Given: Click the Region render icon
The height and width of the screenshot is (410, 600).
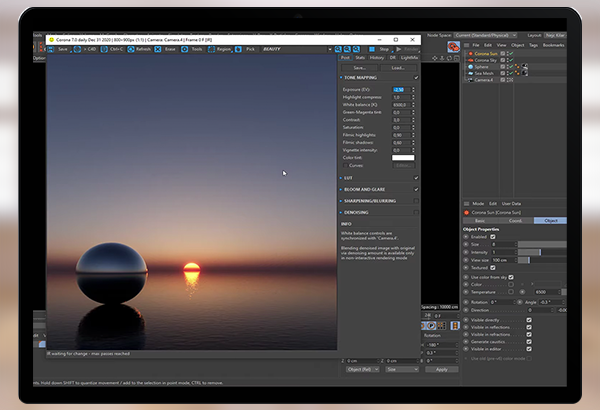Looking at the screenshot, I should click(211, 49).
